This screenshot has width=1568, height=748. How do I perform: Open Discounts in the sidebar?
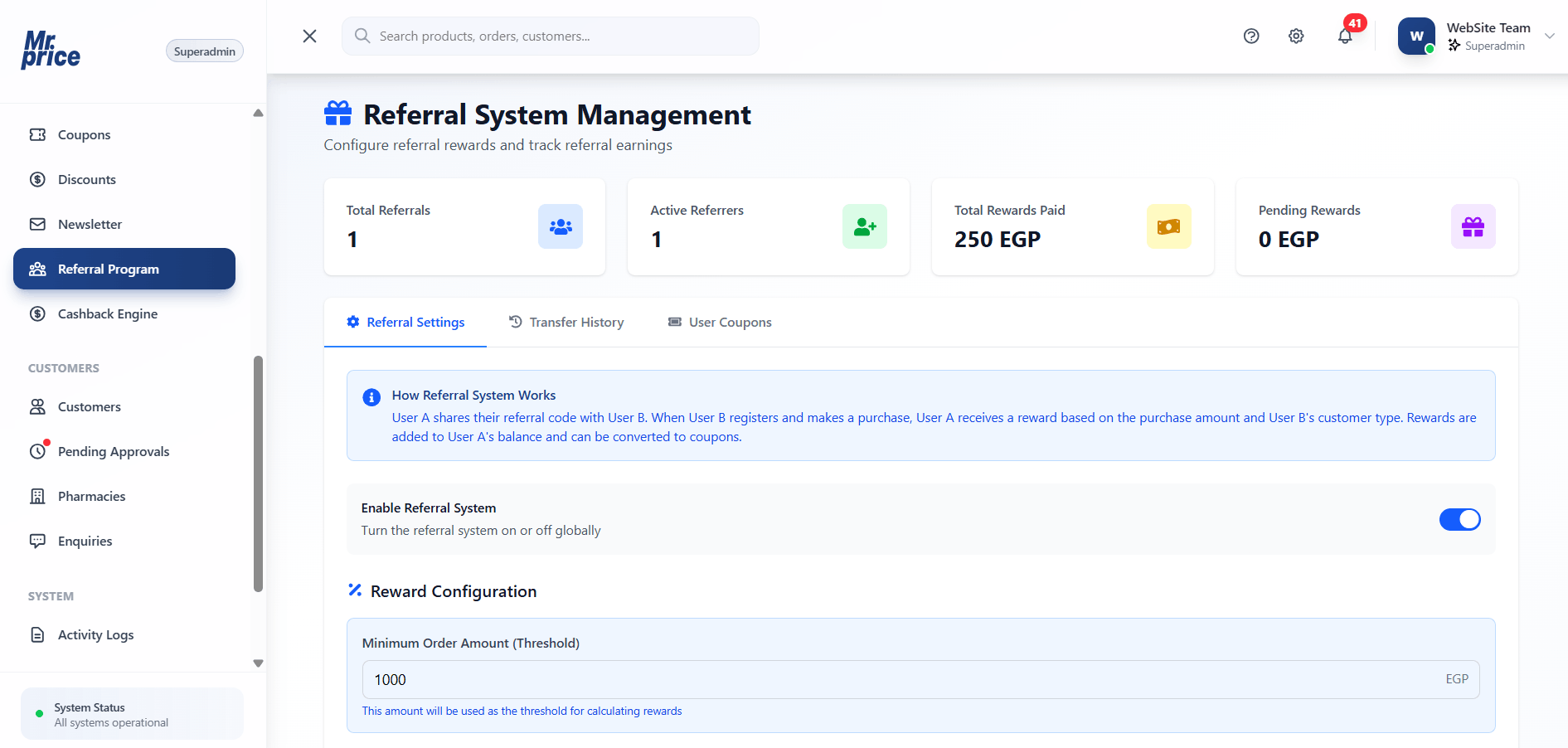124,179
